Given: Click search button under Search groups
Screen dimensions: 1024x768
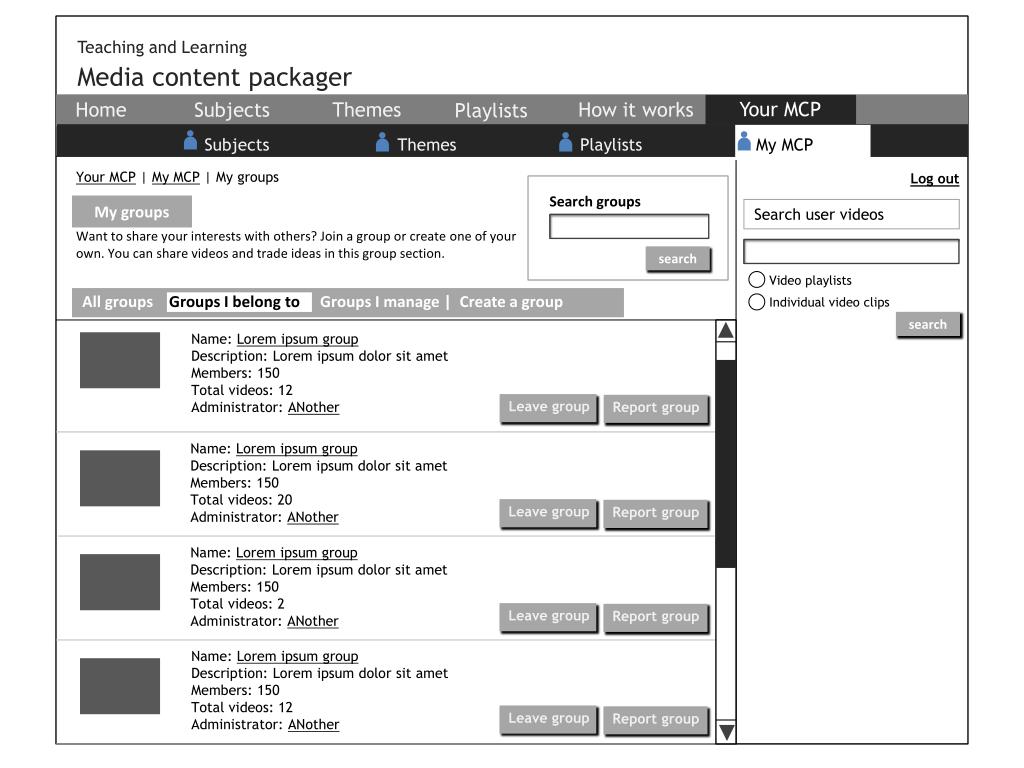Looking at the screenshot, I should 678,259.
